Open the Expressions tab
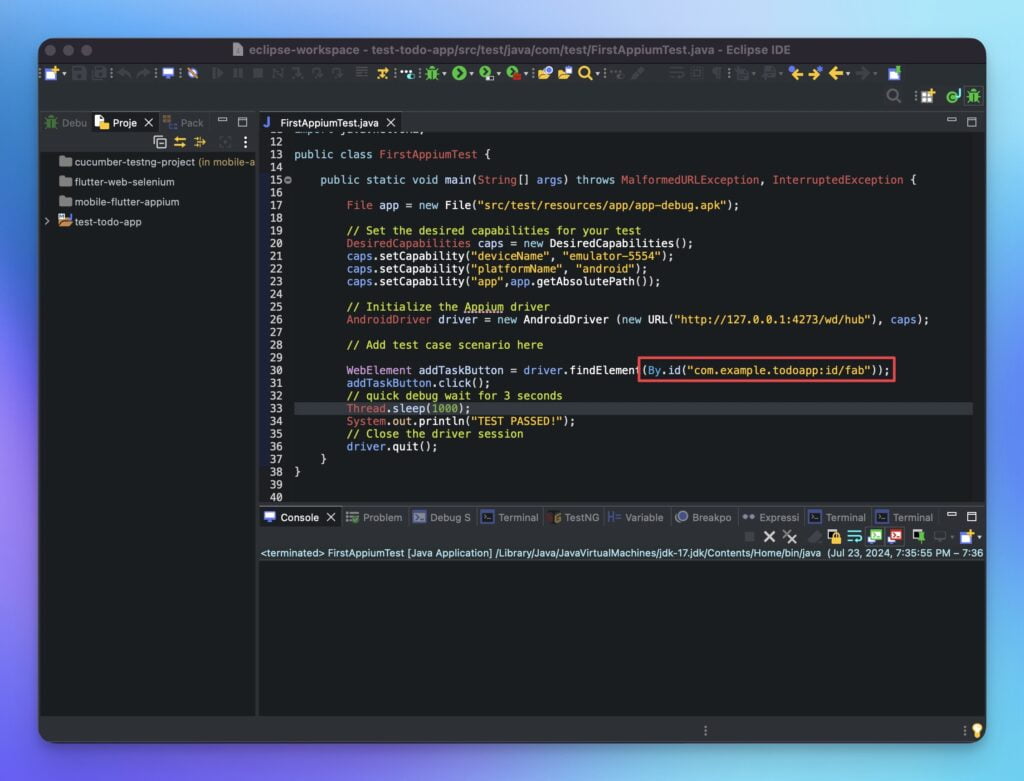 click(771, 517)
